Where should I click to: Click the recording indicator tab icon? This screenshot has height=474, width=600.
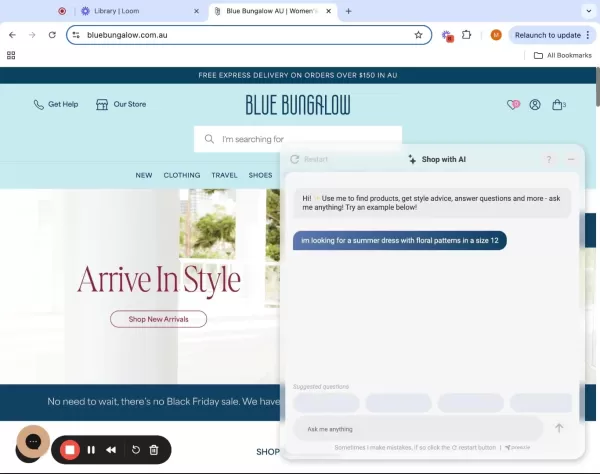[x=62, y=11]
